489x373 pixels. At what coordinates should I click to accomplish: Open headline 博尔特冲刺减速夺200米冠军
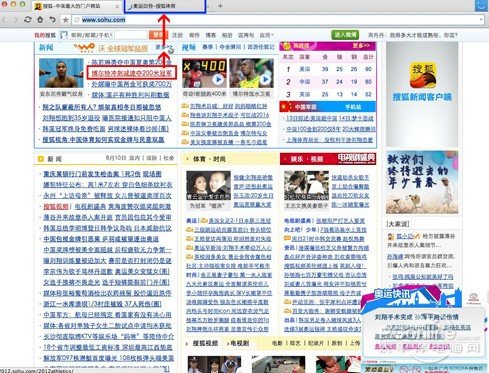[132, 73]
